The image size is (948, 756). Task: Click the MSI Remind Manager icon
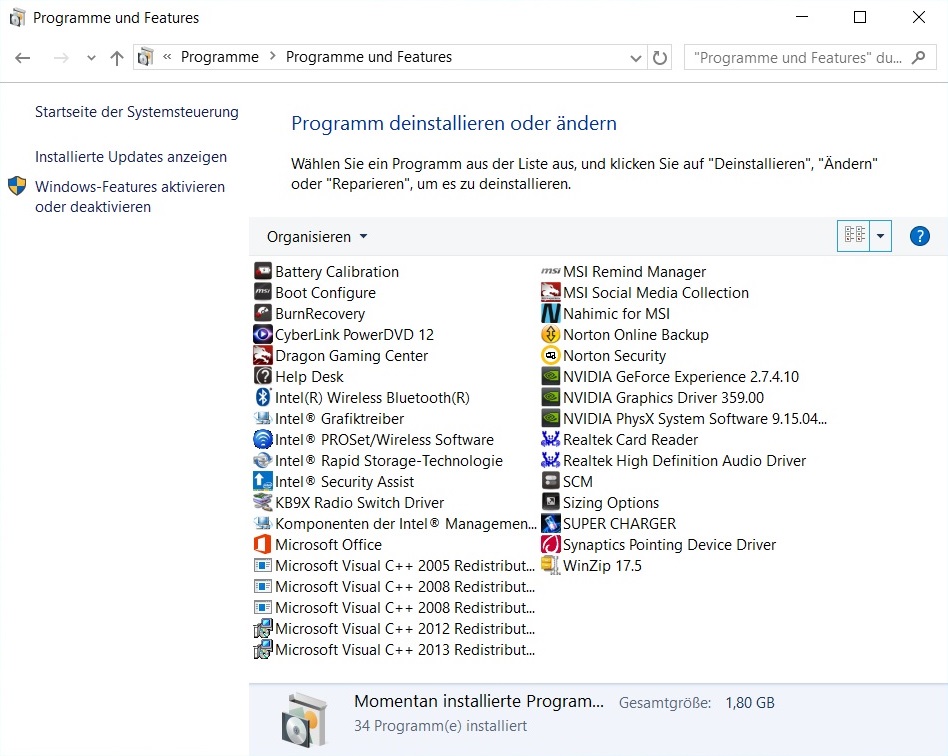coord(550,271)
